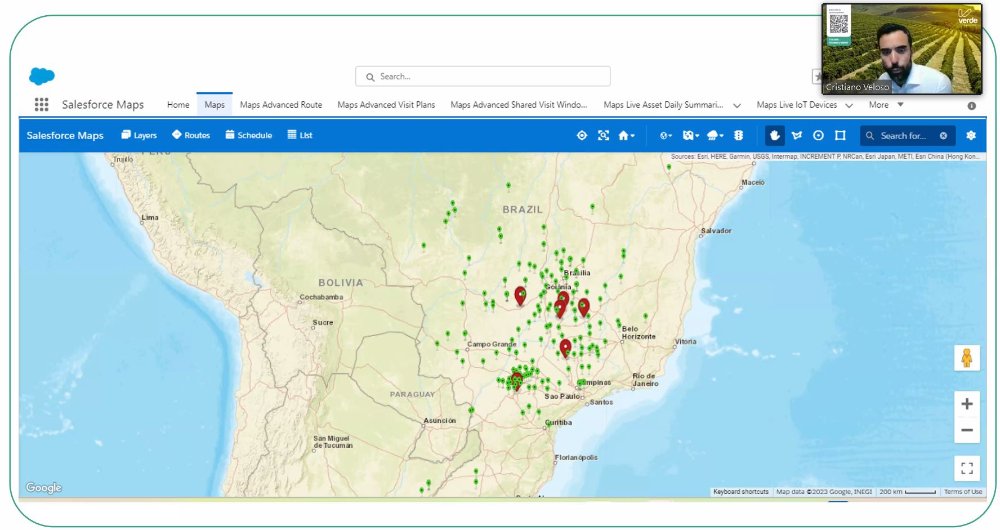This screenshot has width=1000, height=530.
Task: Open the weather layer dropdown
Action: click(715, 135)
